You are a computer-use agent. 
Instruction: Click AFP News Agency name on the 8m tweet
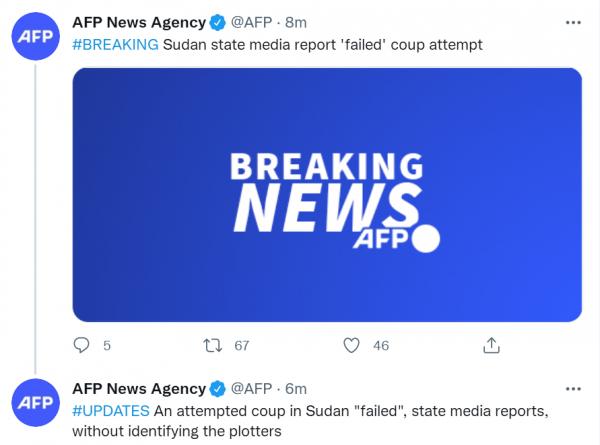pyautogui.click(x=137, y=22)
